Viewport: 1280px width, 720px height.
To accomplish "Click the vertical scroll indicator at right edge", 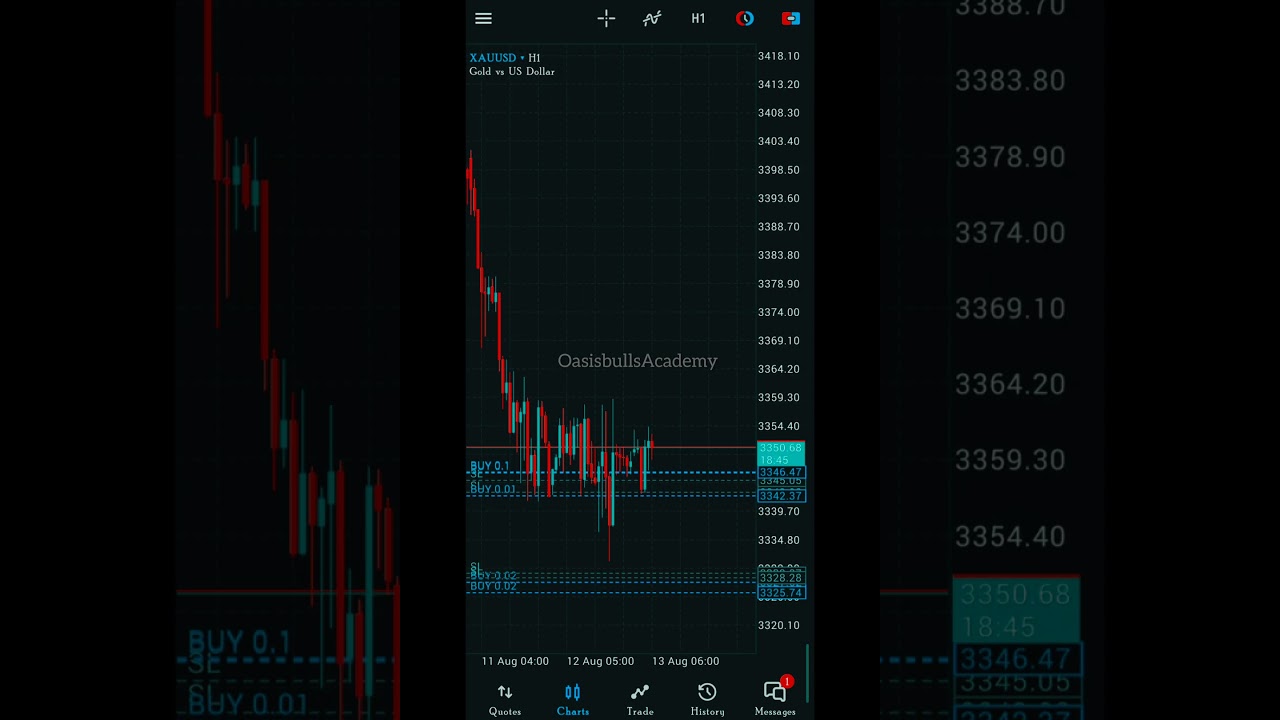I will coord(807,673).
